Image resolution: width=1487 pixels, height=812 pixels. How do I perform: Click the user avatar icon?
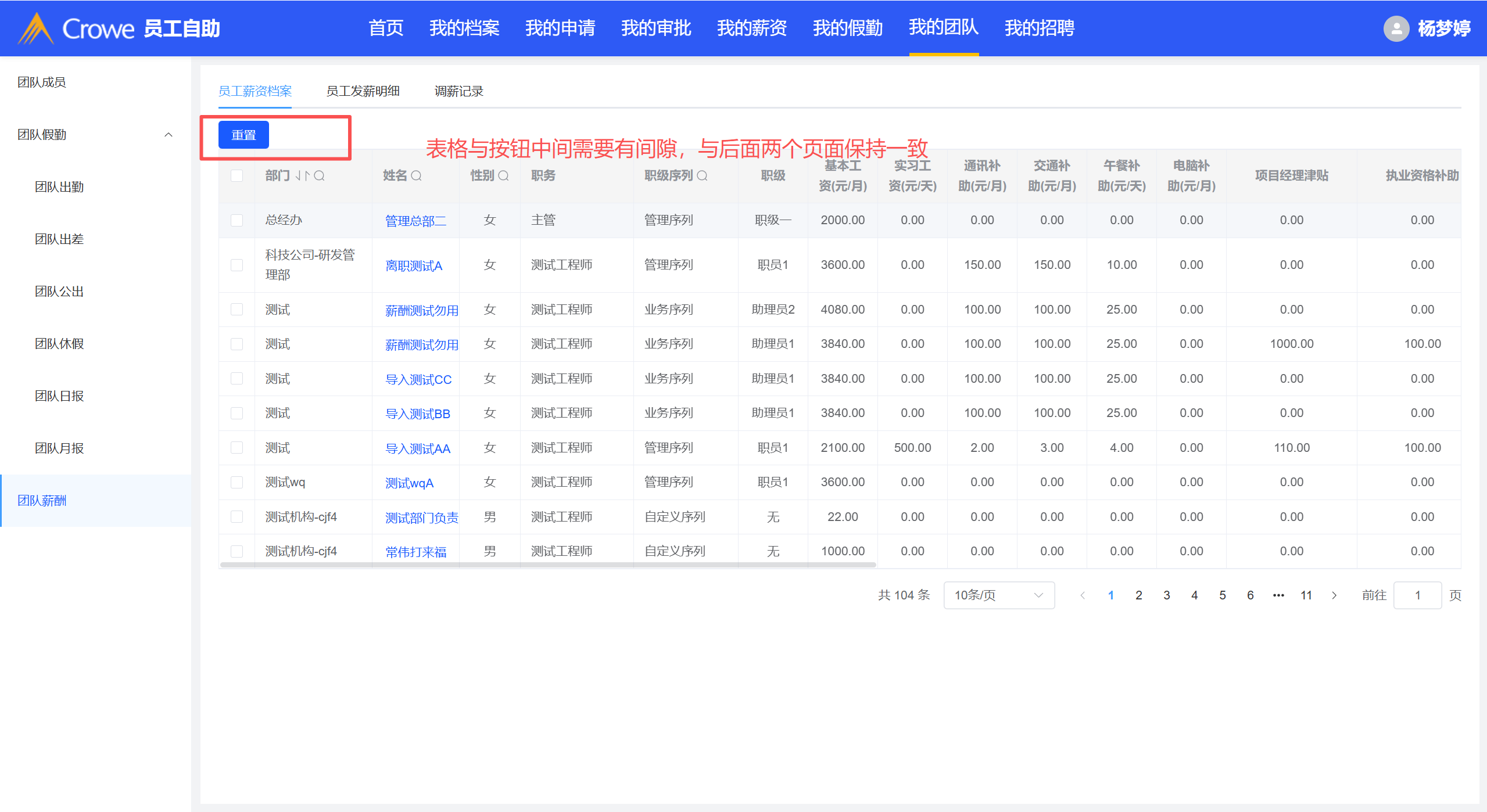[1396, 28]
